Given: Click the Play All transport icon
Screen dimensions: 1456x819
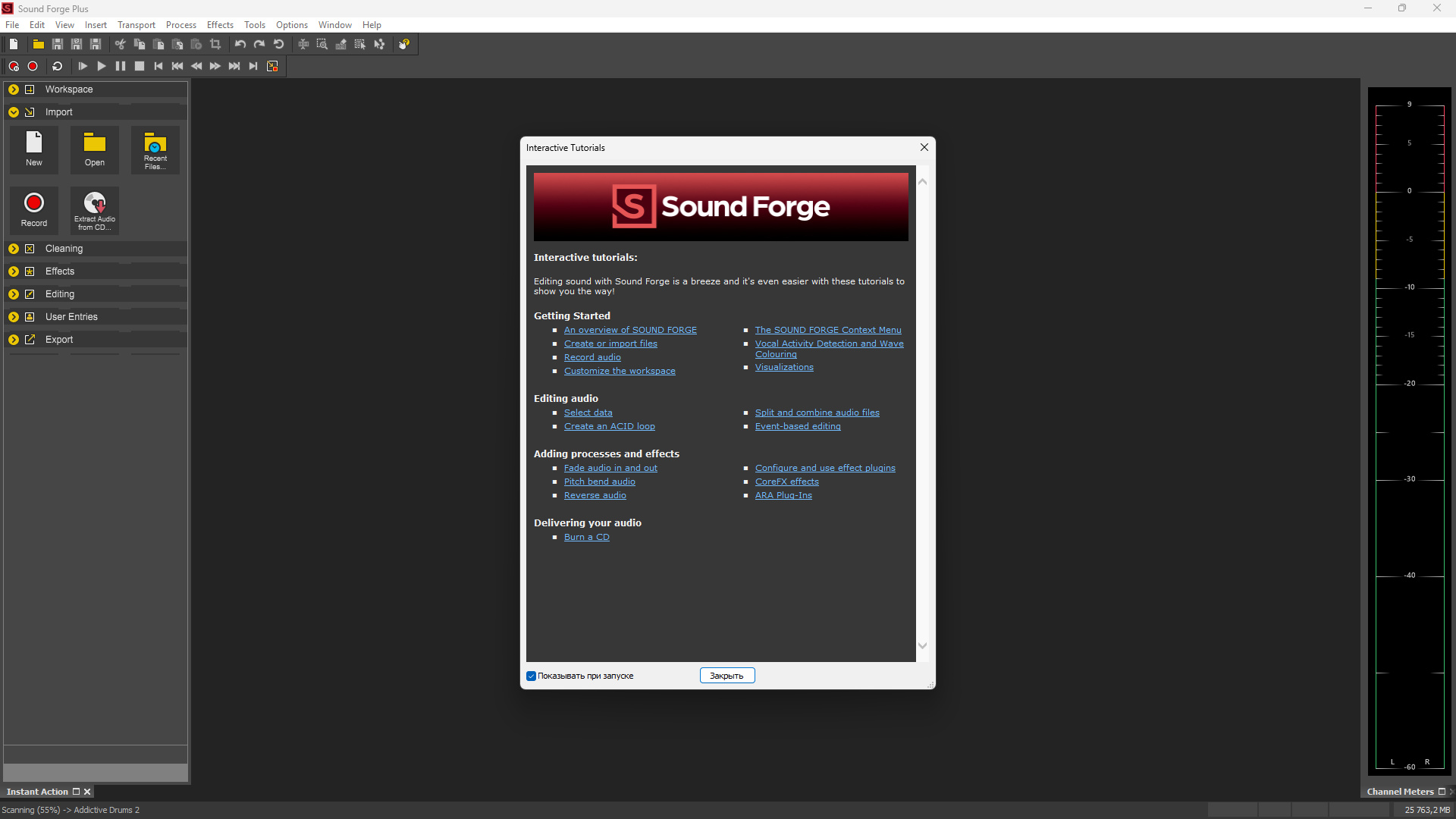Looking at the screenshot, I should click(x=83, y=66).
